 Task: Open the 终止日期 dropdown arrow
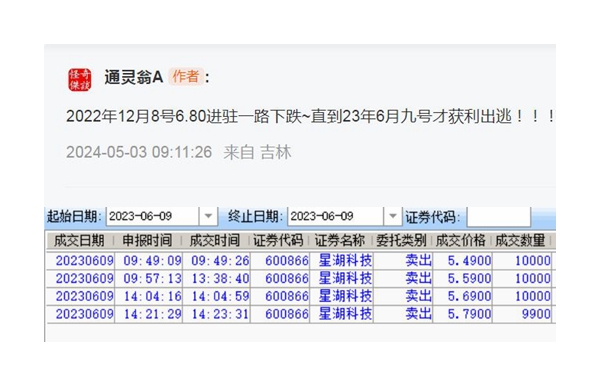point(393,216)
